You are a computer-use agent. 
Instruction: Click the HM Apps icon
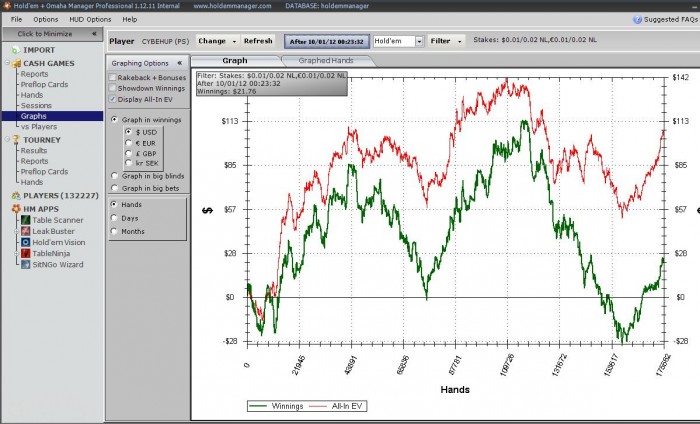pyautogui.click(x=17, y=208)
